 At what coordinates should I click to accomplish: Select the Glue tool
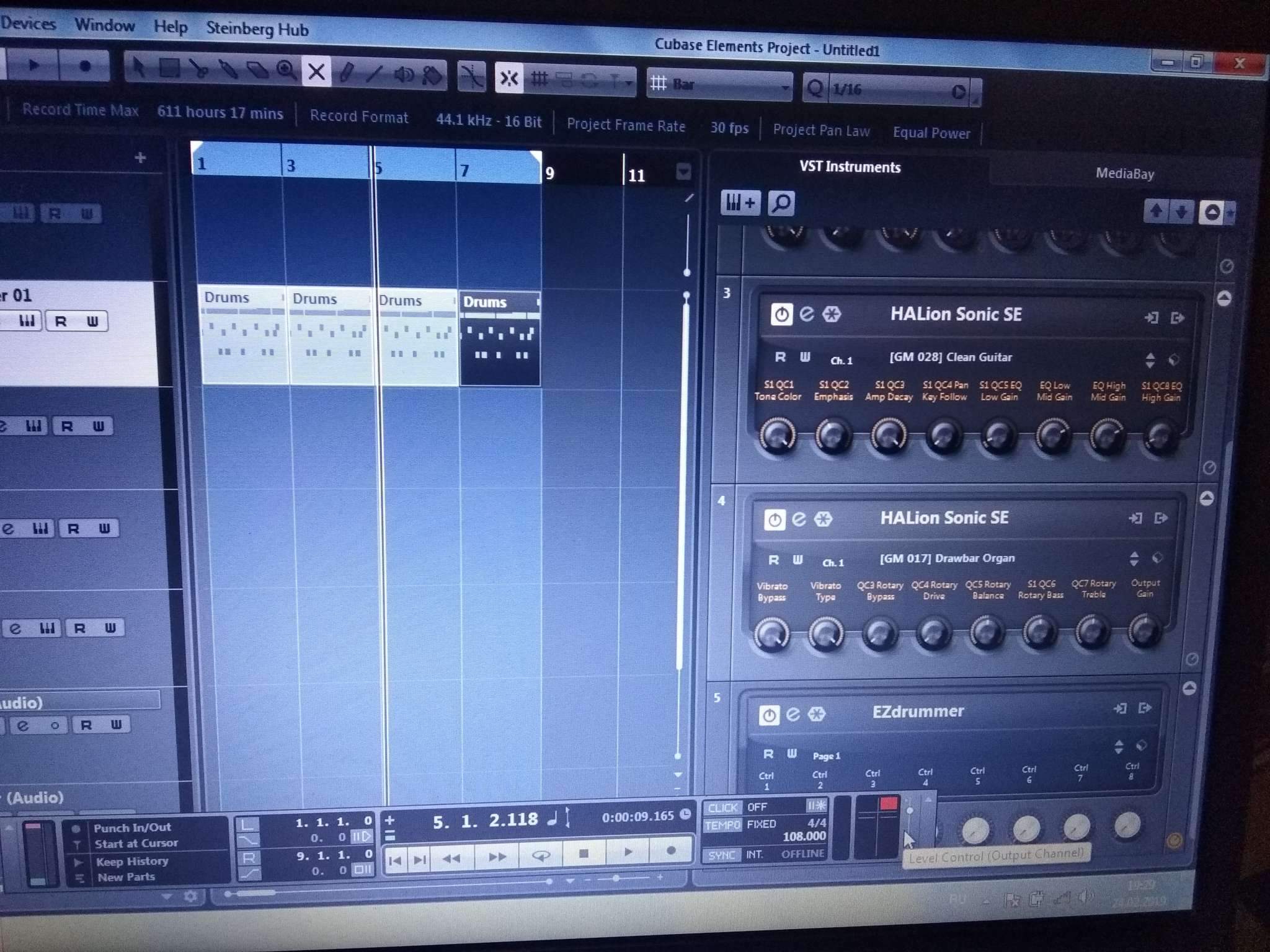tap(228, 69)
